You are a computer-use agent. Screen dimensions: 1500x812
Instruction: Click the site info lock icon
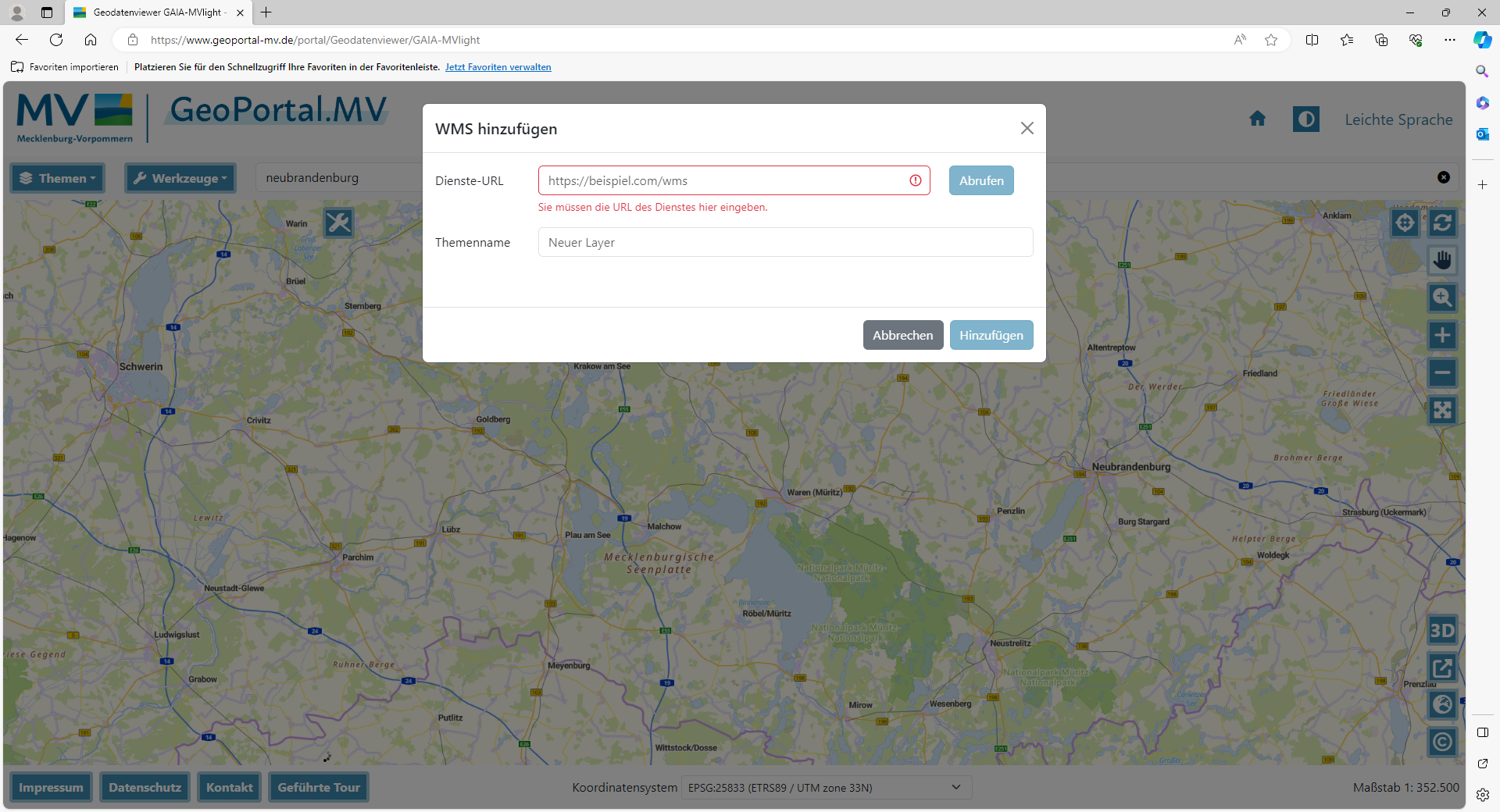point(133,40)
